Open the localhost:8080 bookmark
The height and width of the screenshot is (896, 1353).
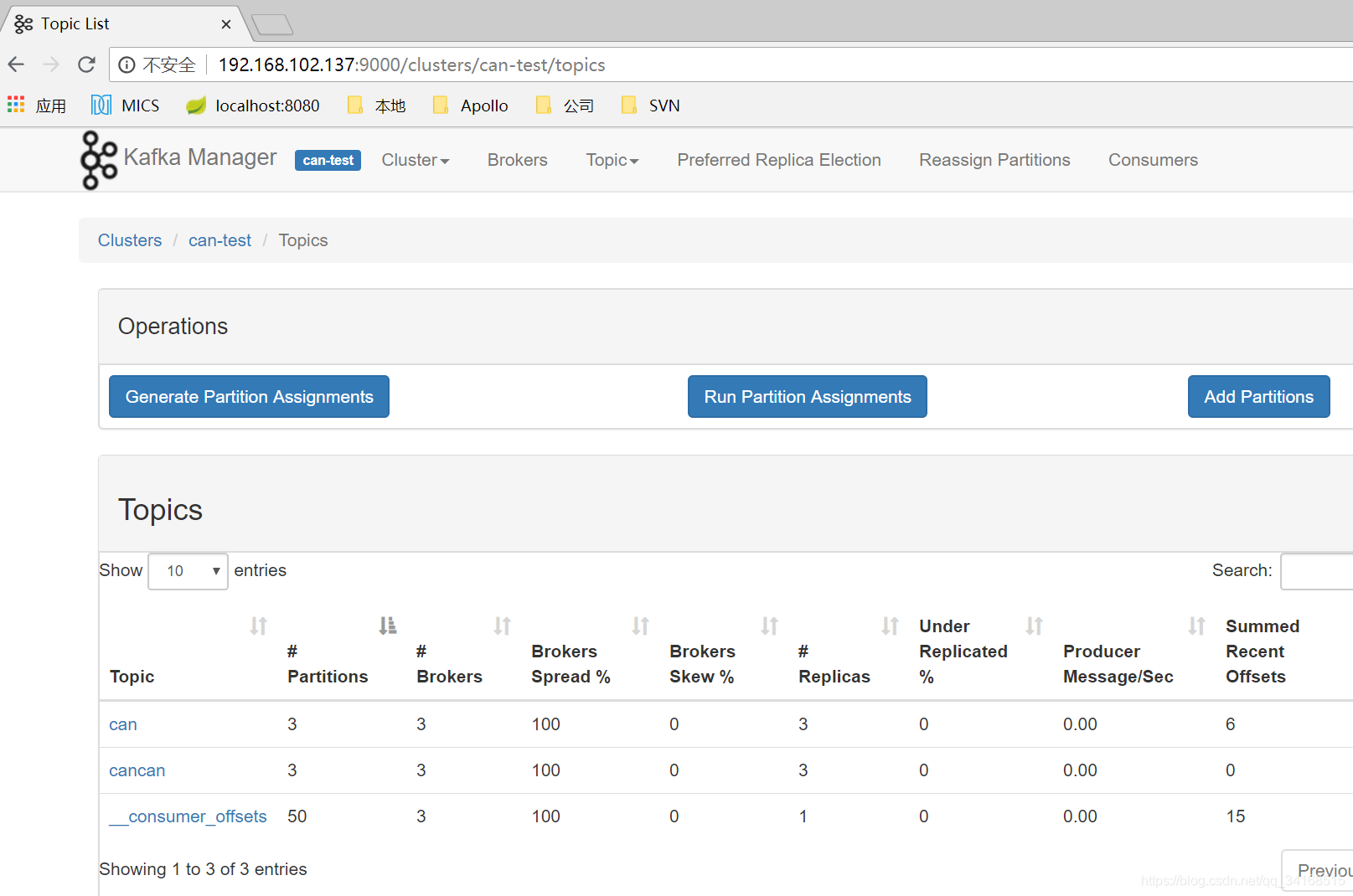coord(253,106)
